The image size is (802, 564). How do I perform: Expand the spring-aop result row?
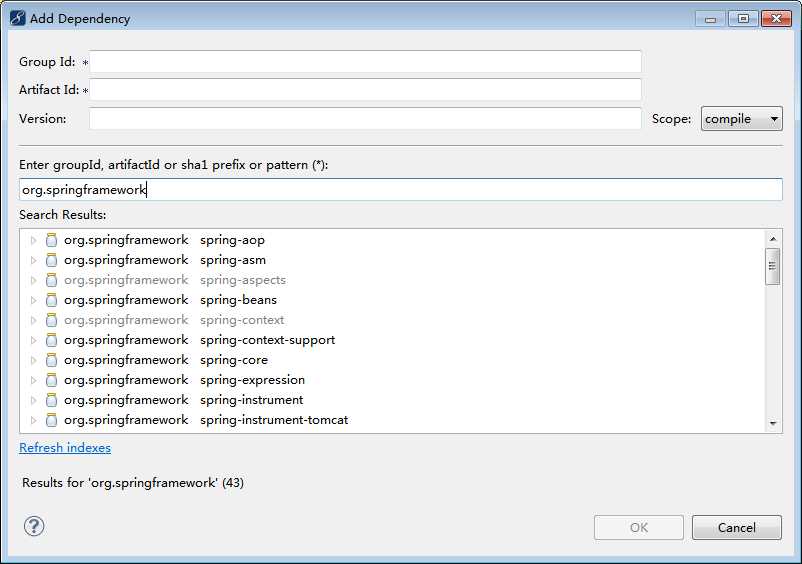click(33, 240)
